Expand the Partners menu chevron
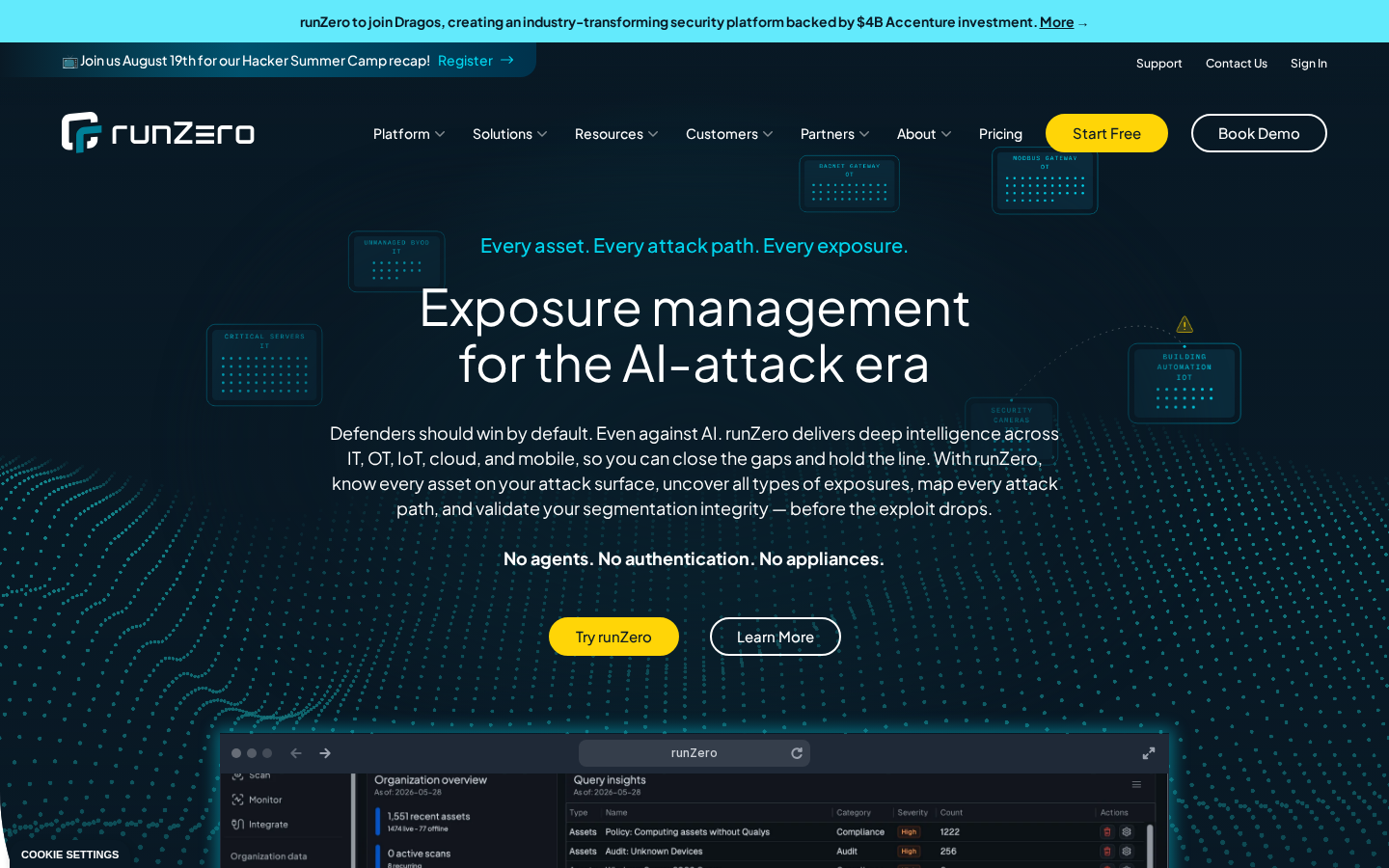Image resolution: width=1389 pixels, height=868 pixels. 864,134
